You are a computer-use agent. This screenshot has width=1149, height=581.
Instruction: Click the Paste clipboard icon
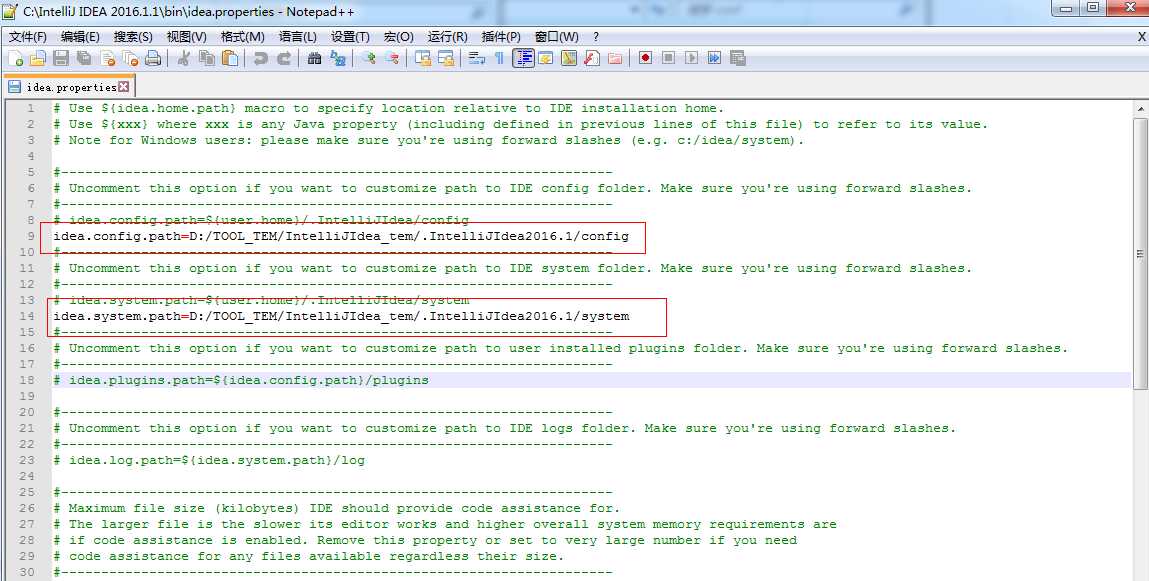[230, 59]
